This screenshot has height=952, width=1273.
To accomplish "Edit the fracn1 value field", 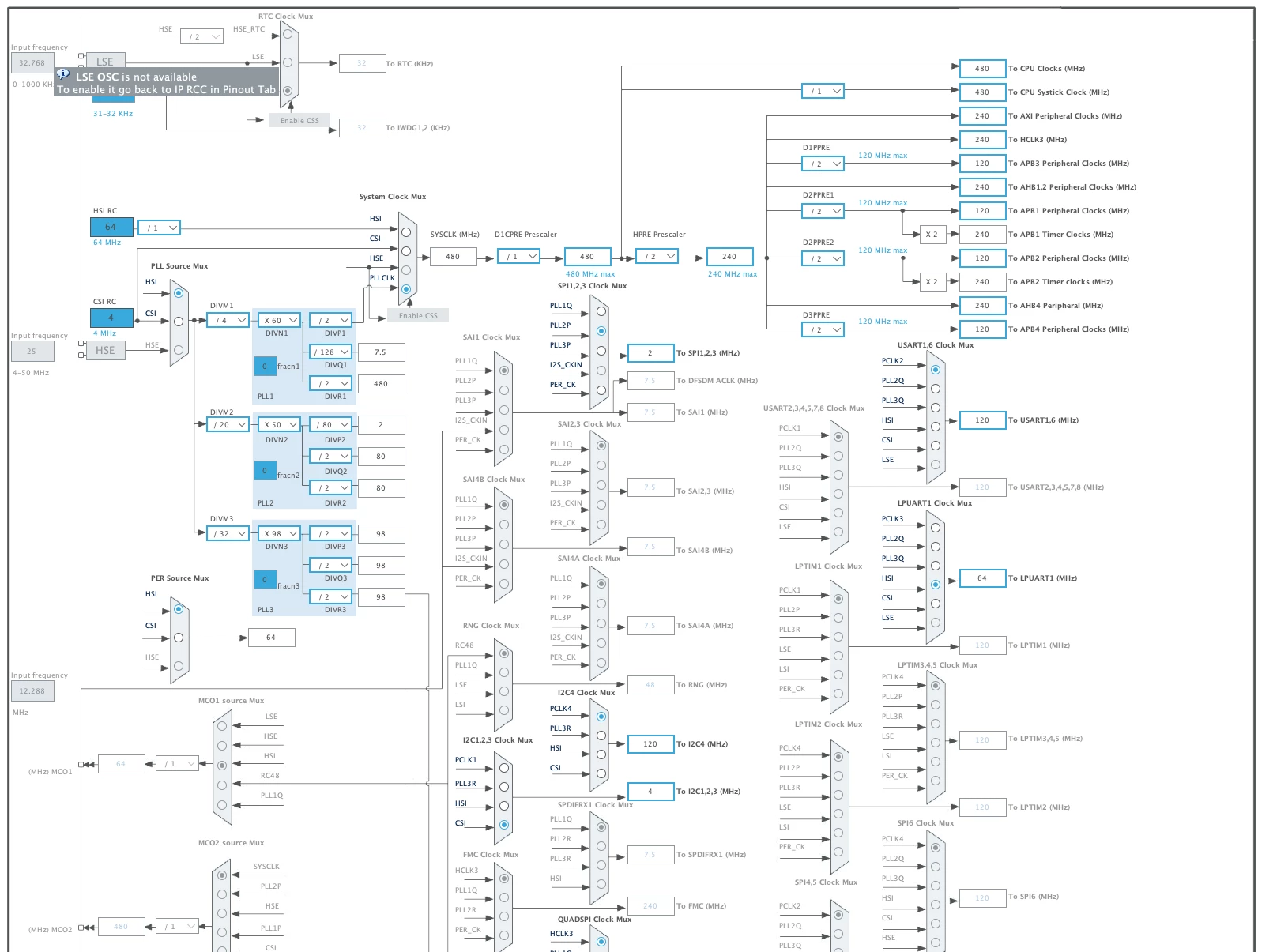I will [x=265, y=366].
